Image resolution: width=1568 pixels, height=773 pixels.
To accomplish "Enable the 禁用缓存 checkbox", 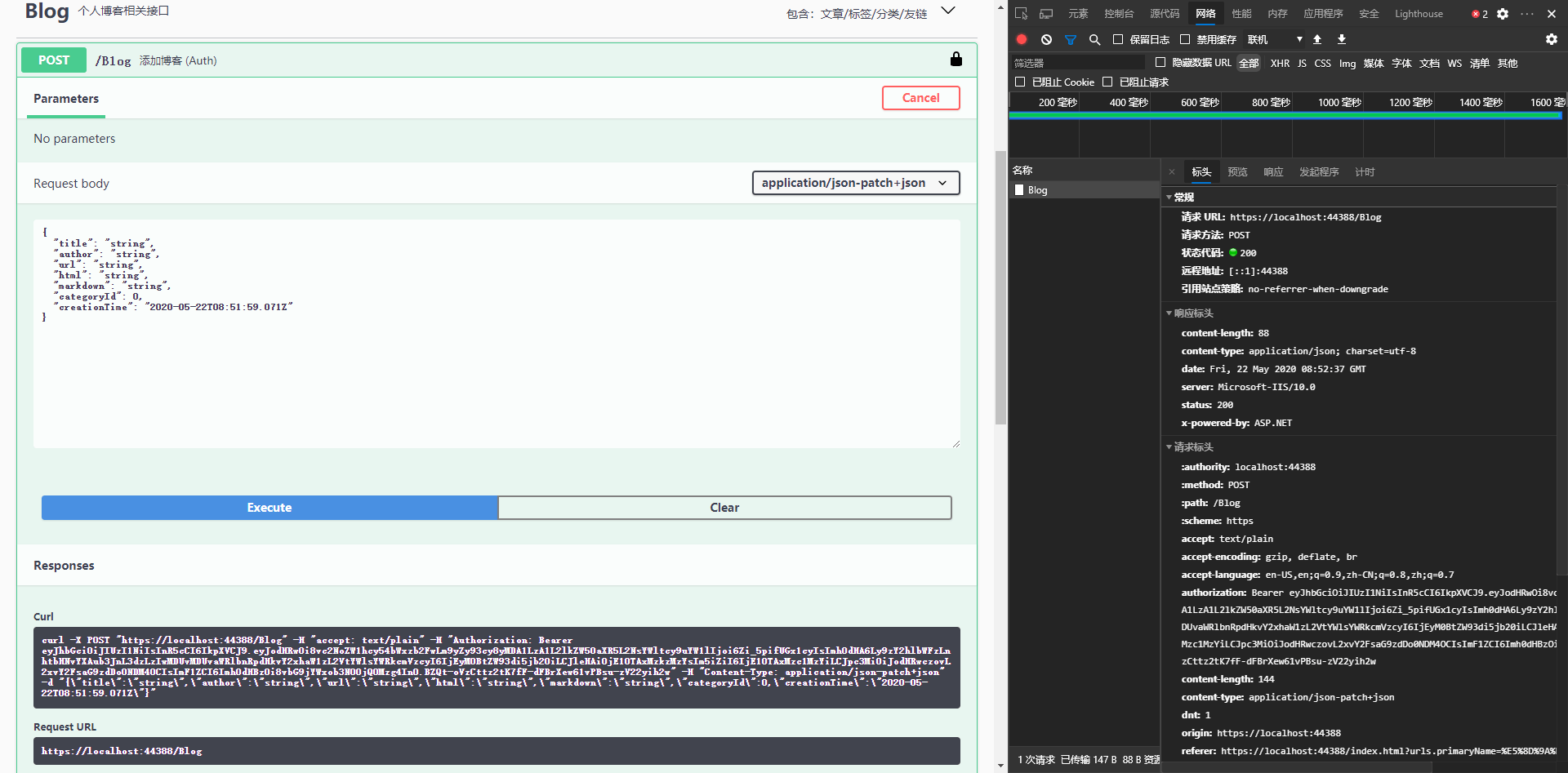I will point(1186,39).
